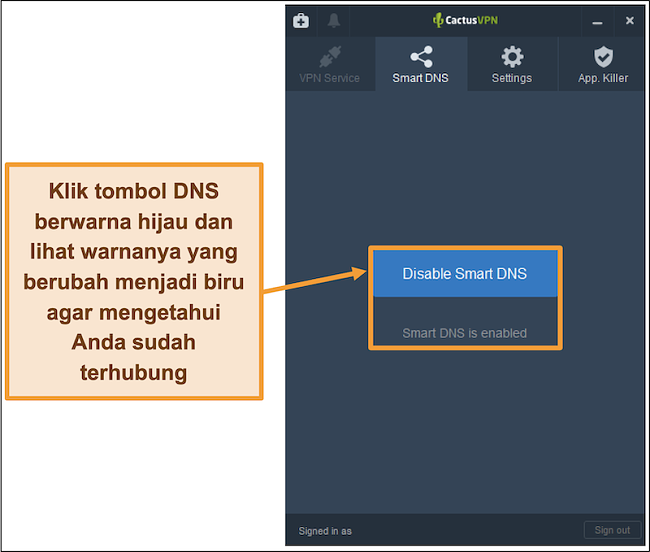Screen dimensions: 650x552
Task: Select the "Signed in as" label
Action: (325, 531)
